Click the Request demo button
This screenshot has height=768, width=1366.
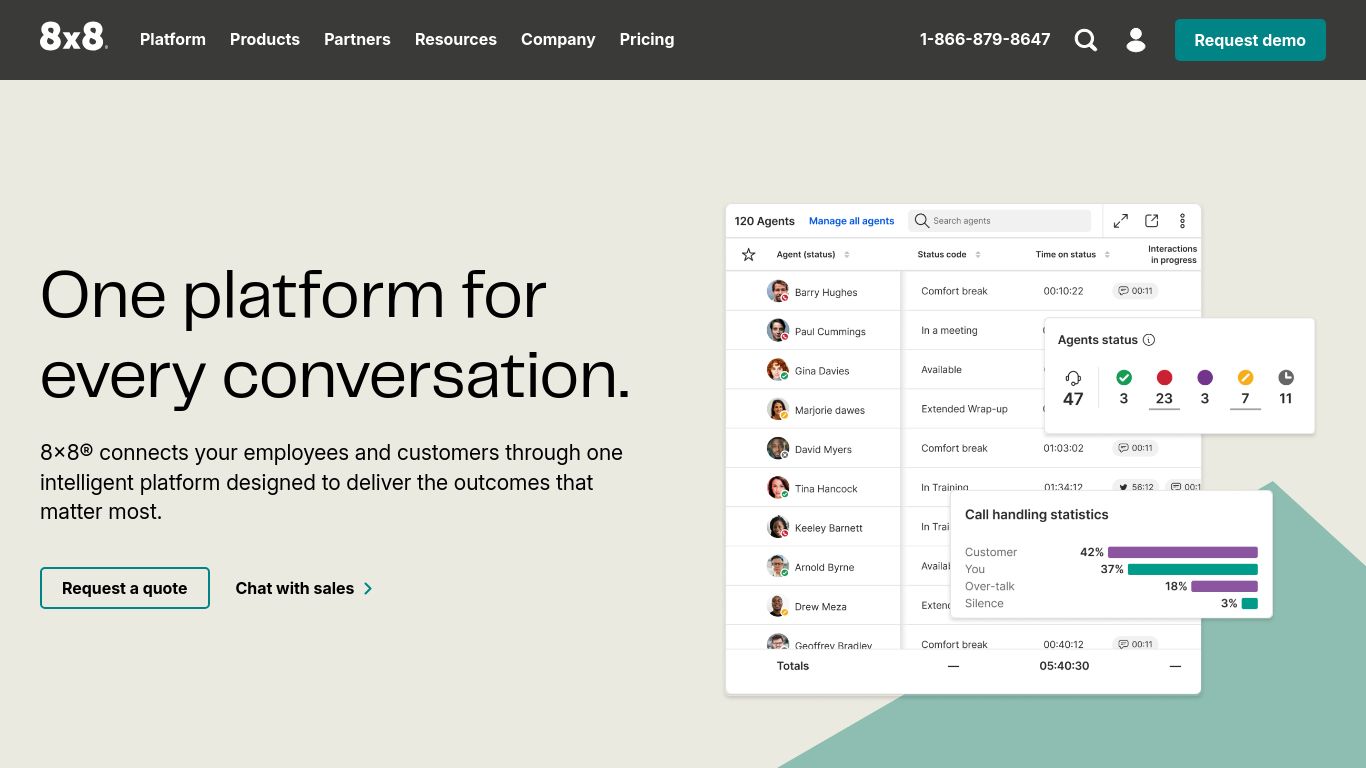[x=1250, y=40]
